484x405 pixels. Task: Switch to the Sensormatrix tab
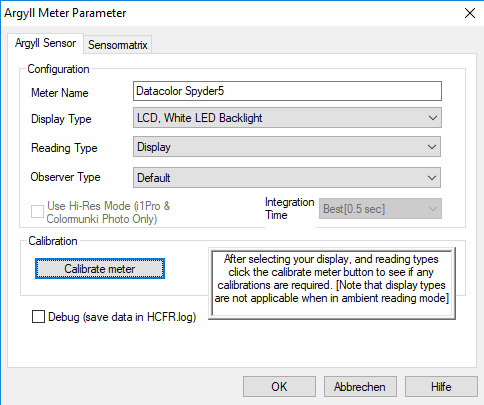[x=118, y=45]
